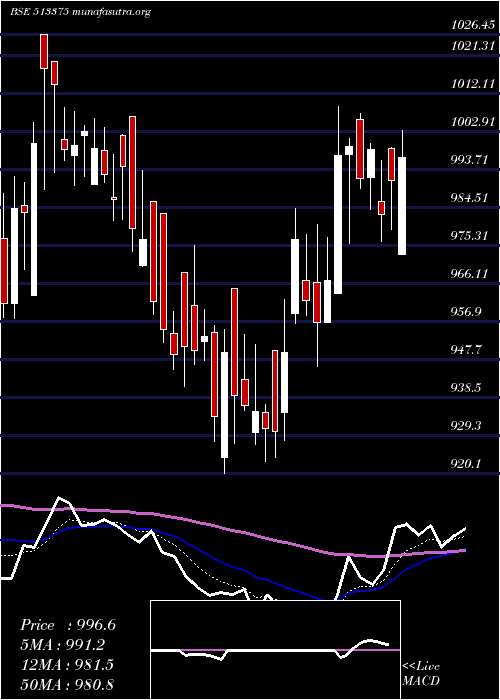500x700 pixels.
Task: Click the 947.7 price level label
Action: [x=466, y=349]
